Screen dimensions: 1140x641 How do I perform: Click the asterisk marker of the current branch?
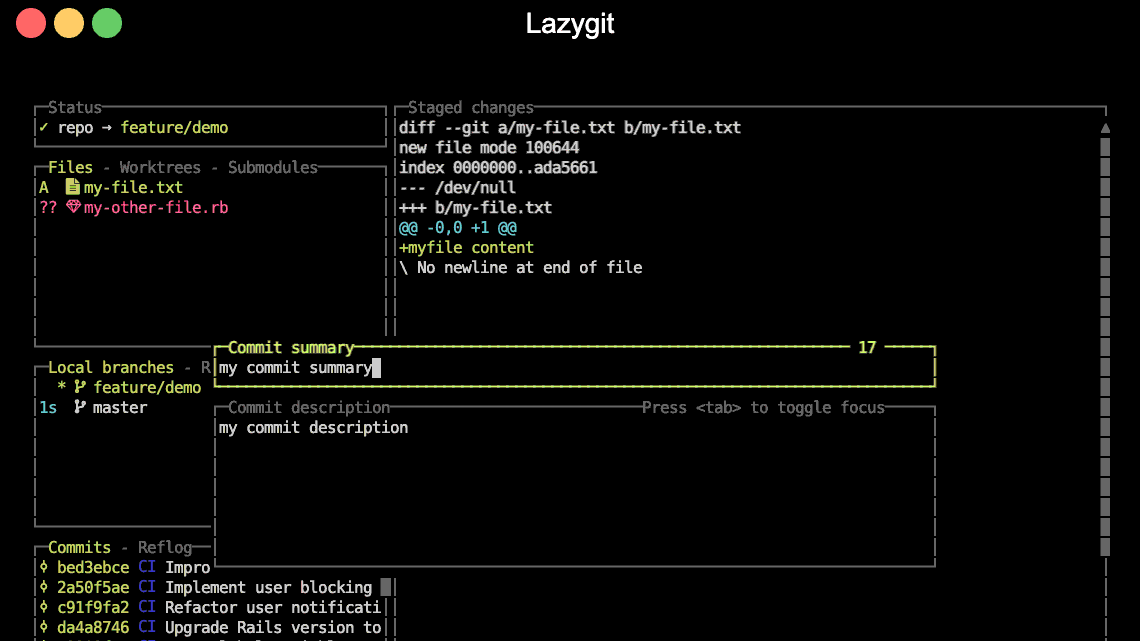tap(62, 387)
